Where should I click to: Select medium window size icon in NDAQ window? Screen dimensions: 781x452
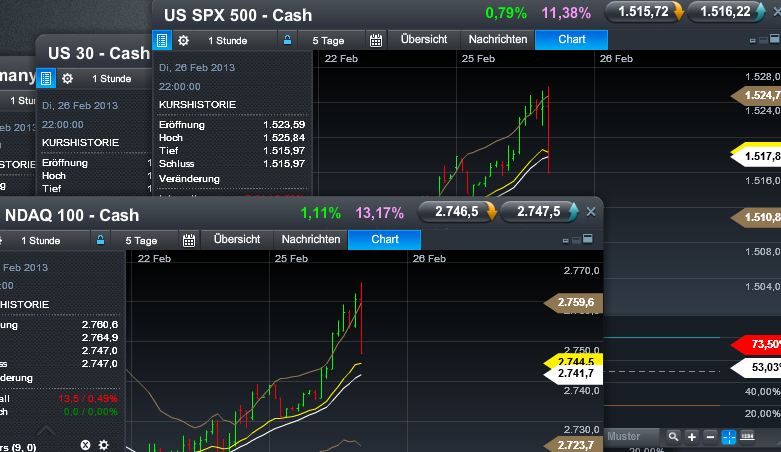pos(576,240)
